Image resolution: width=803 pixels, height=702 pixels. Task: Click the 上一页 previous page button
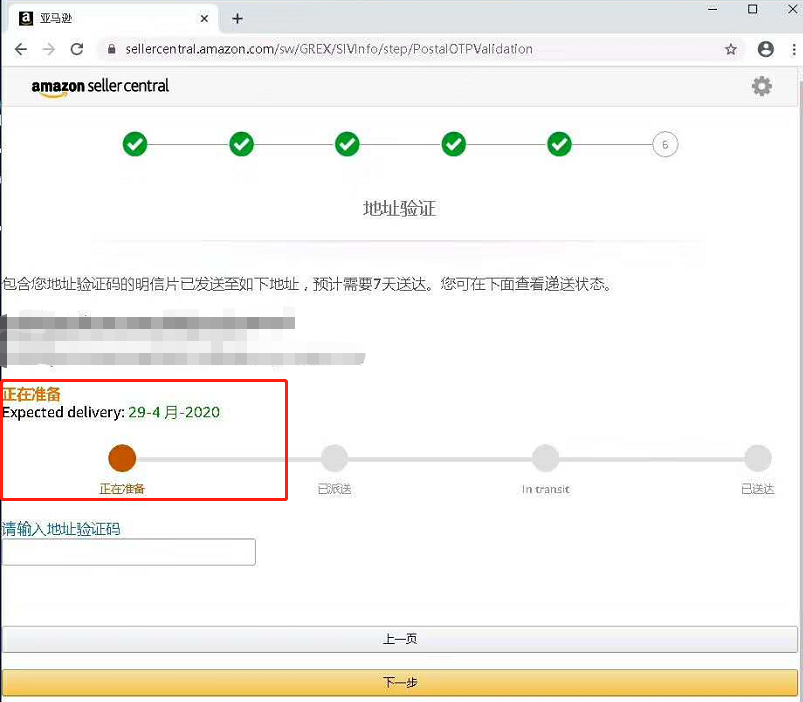[x=400, y=639]
